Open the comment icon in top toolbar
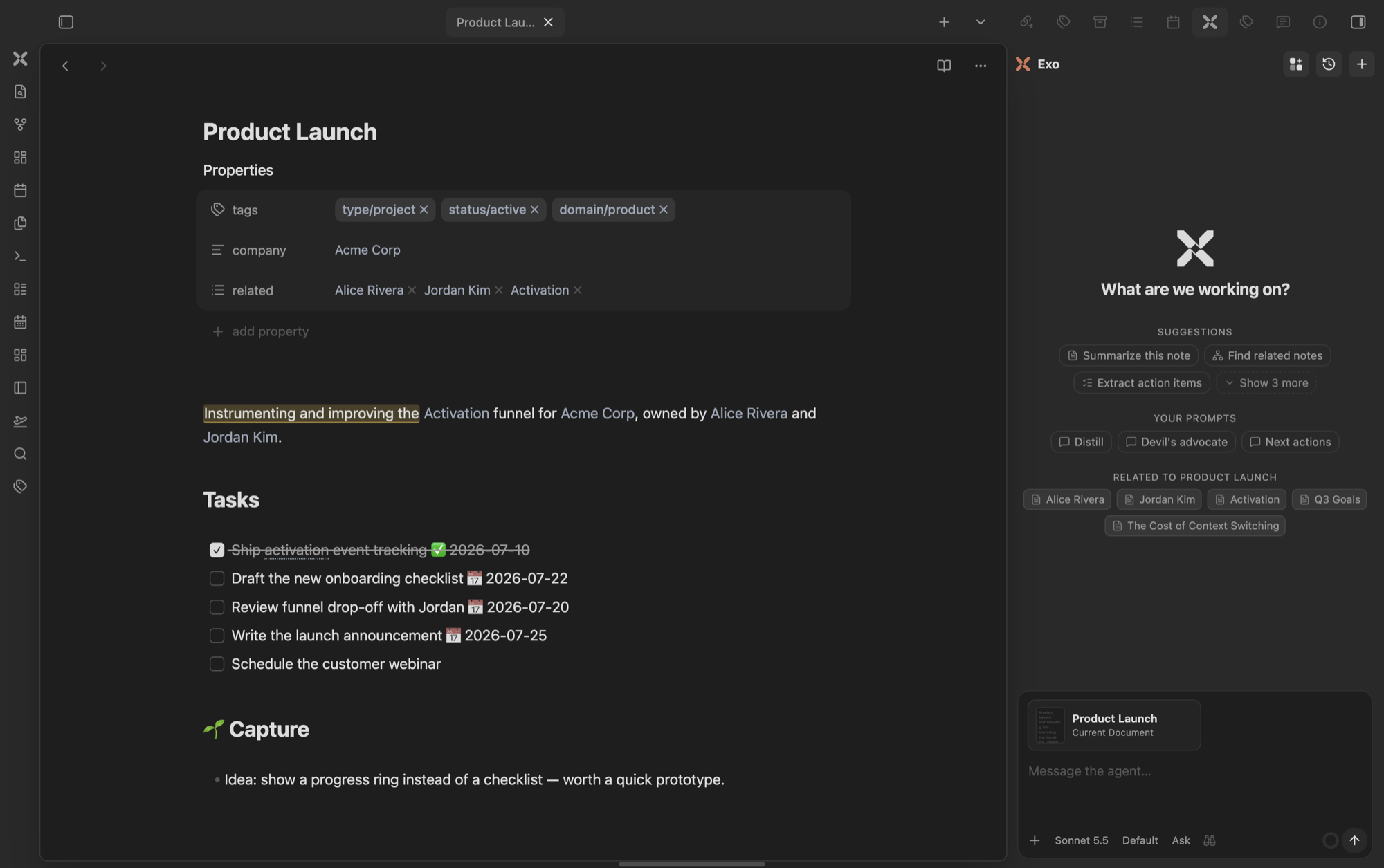Image resolution: width=1384 pixels, height=868 pixels. 1283,22
